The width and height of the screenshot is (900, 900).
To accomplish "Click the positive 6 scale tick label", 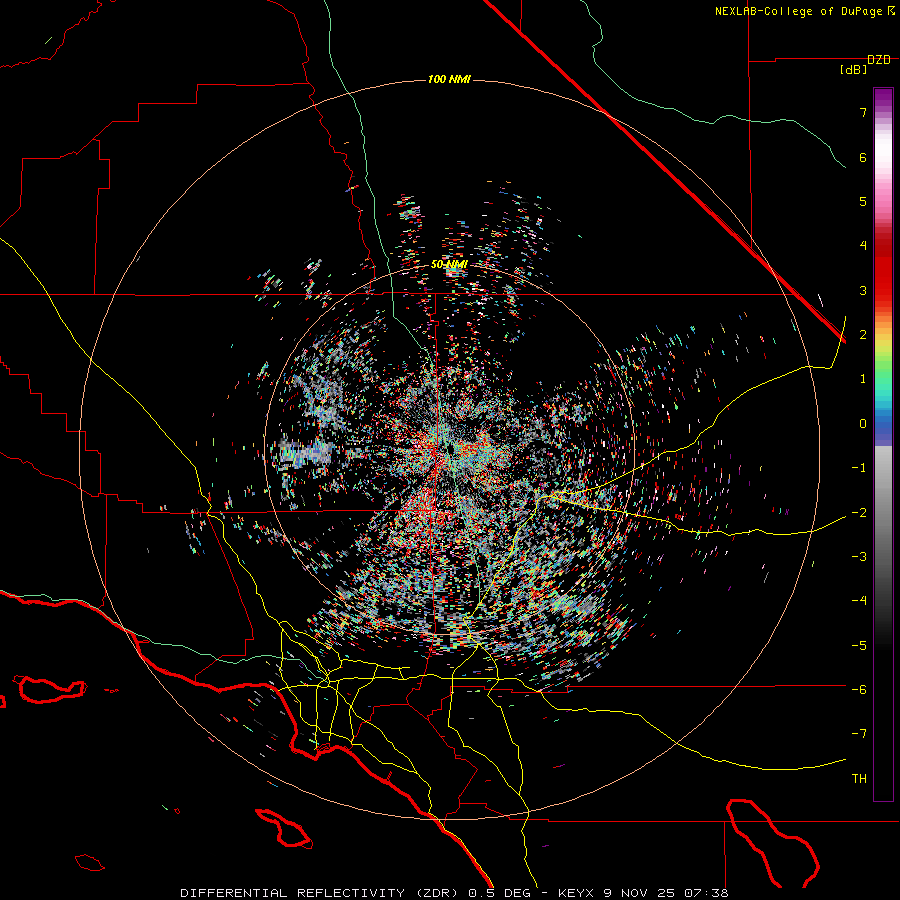I will pos(863,157).
